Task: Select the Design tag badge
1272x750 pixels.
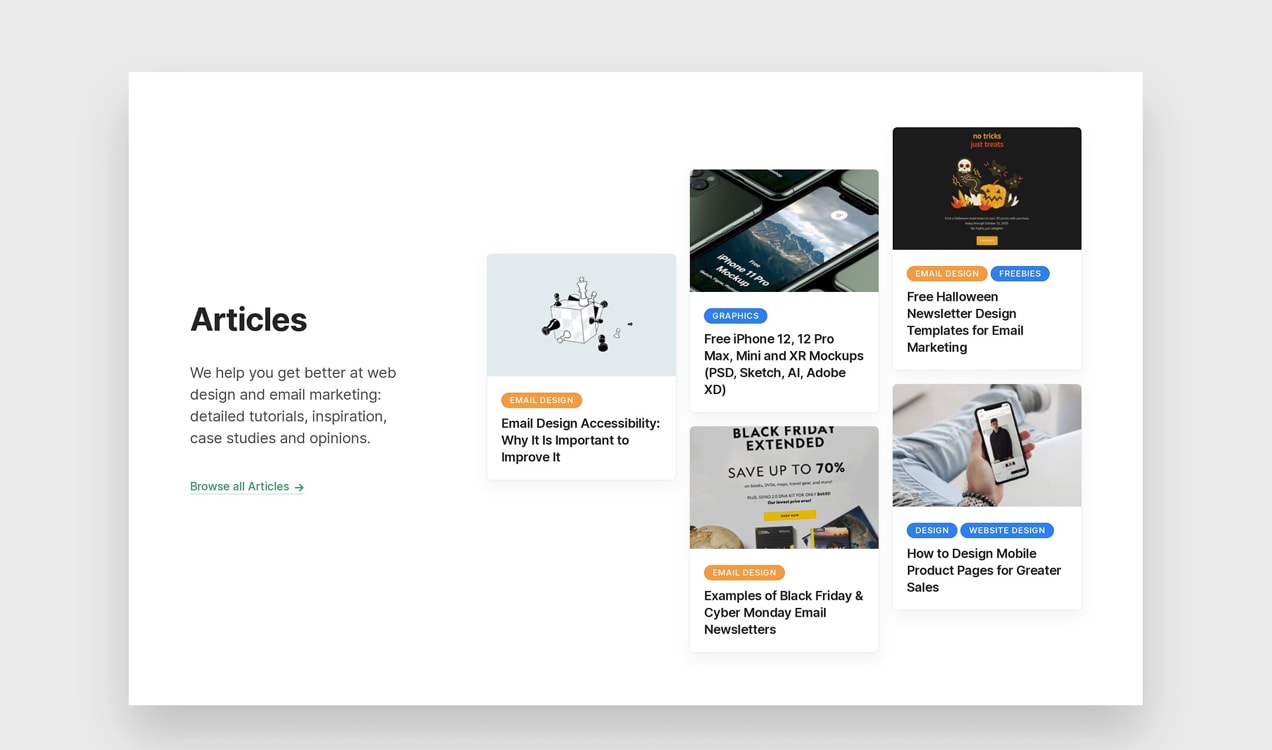Action: click(x=932, y=531)
